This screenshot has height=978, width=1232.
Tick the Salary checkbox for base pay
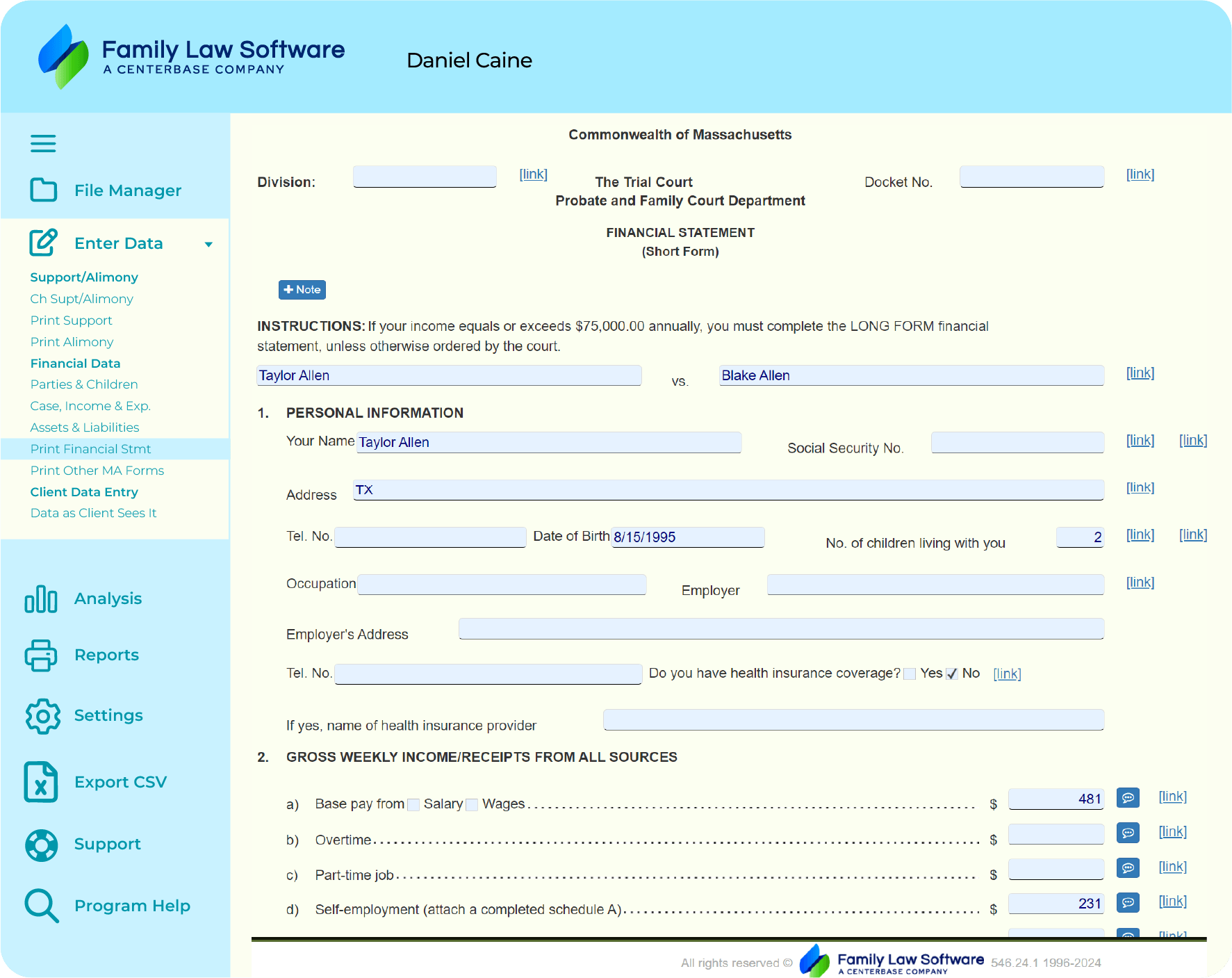(x=413, y=805)
